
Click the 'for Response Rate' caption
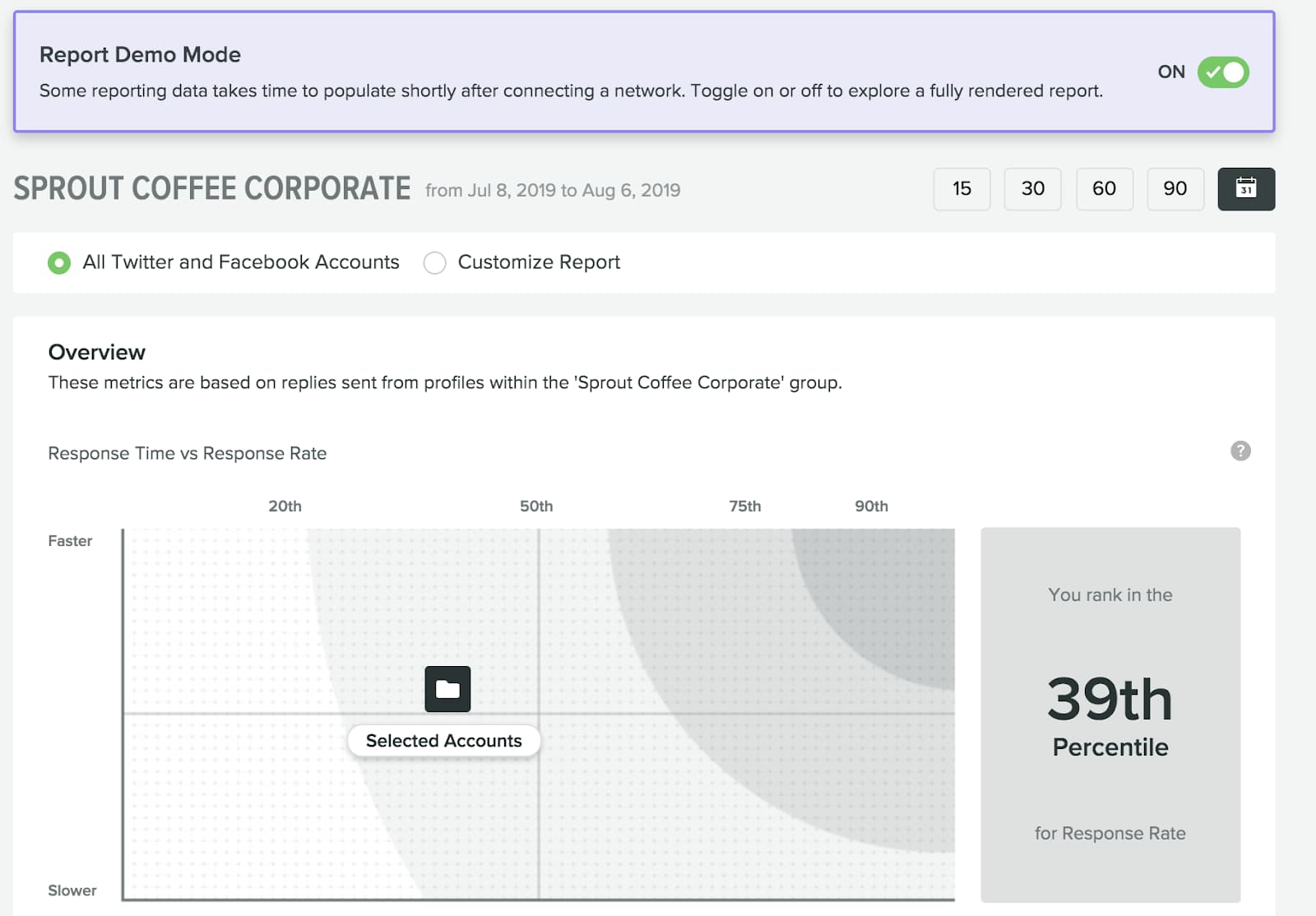(x=1110, y=834)
